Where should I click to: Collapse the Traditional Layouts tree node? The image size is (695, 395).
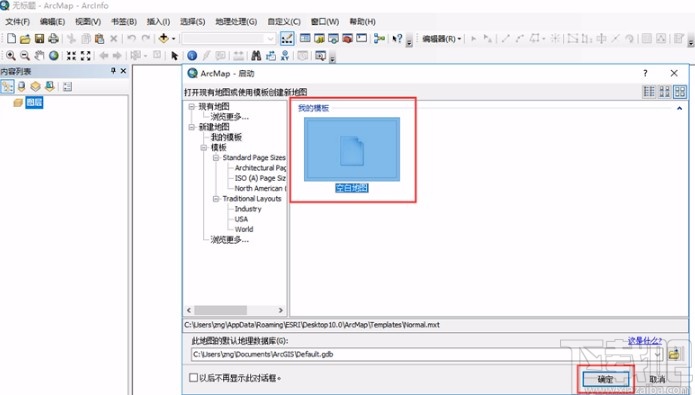(x=216, y=199)
